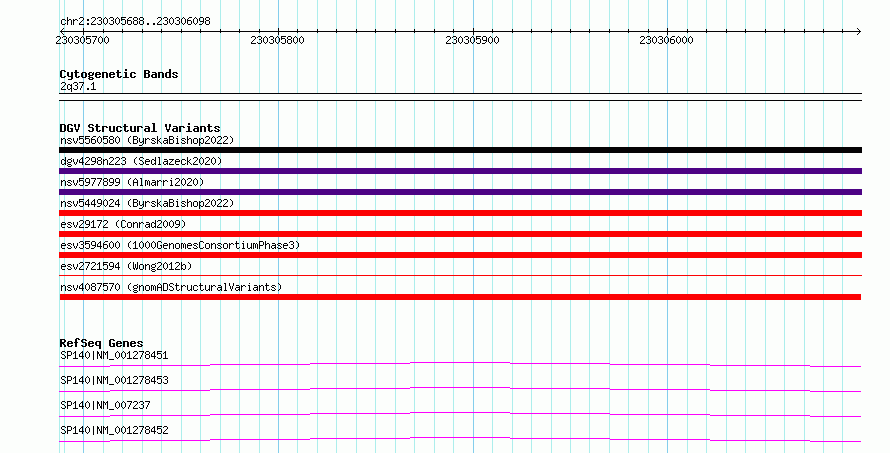Open gene SP140|NM_001278453 label
This screenshot has width=890, height=453.
tap(114, 380)
